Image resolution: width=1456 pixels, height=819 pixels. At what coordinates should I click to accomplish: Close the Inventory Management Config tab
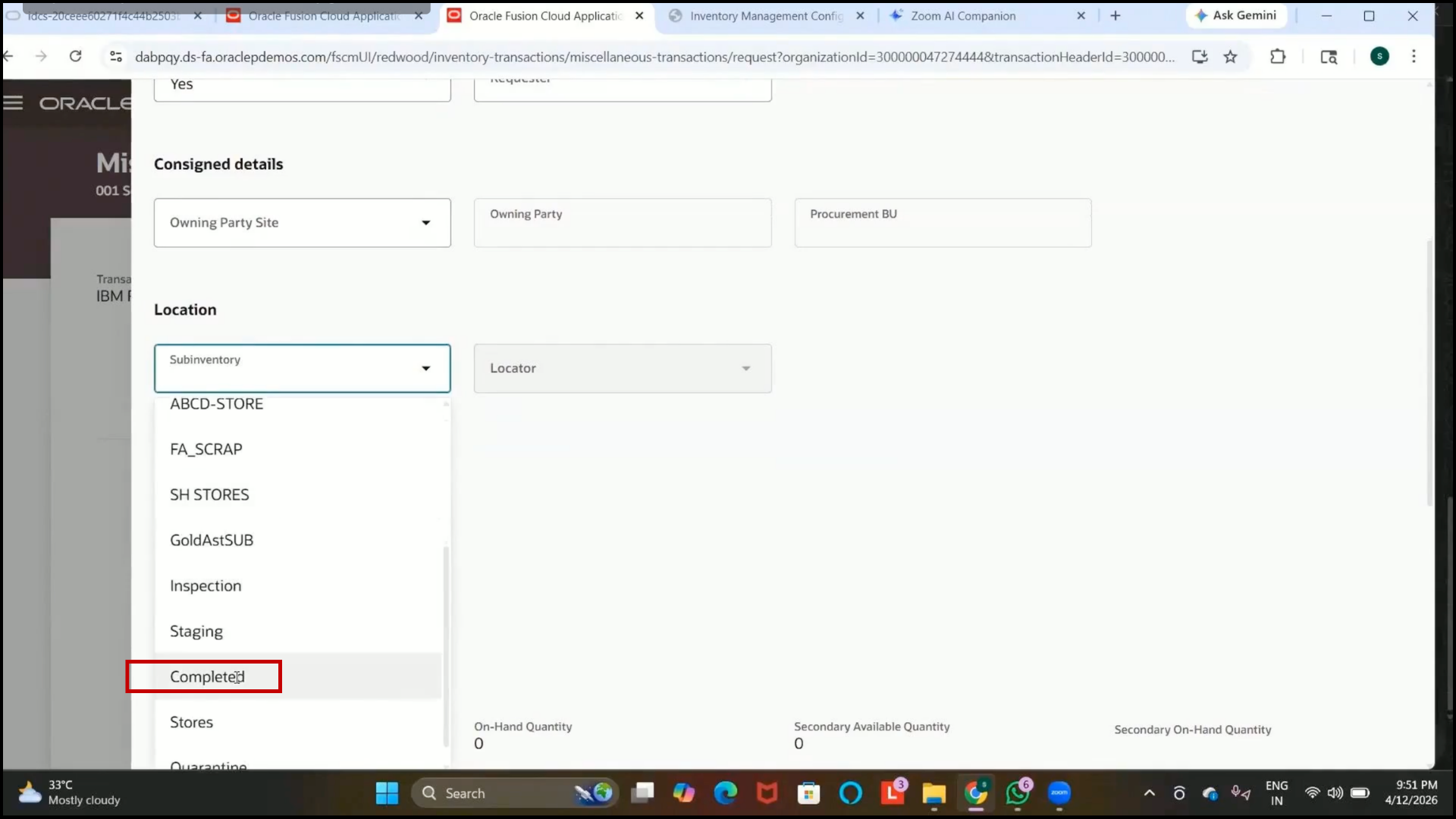(x=860, y=15)
